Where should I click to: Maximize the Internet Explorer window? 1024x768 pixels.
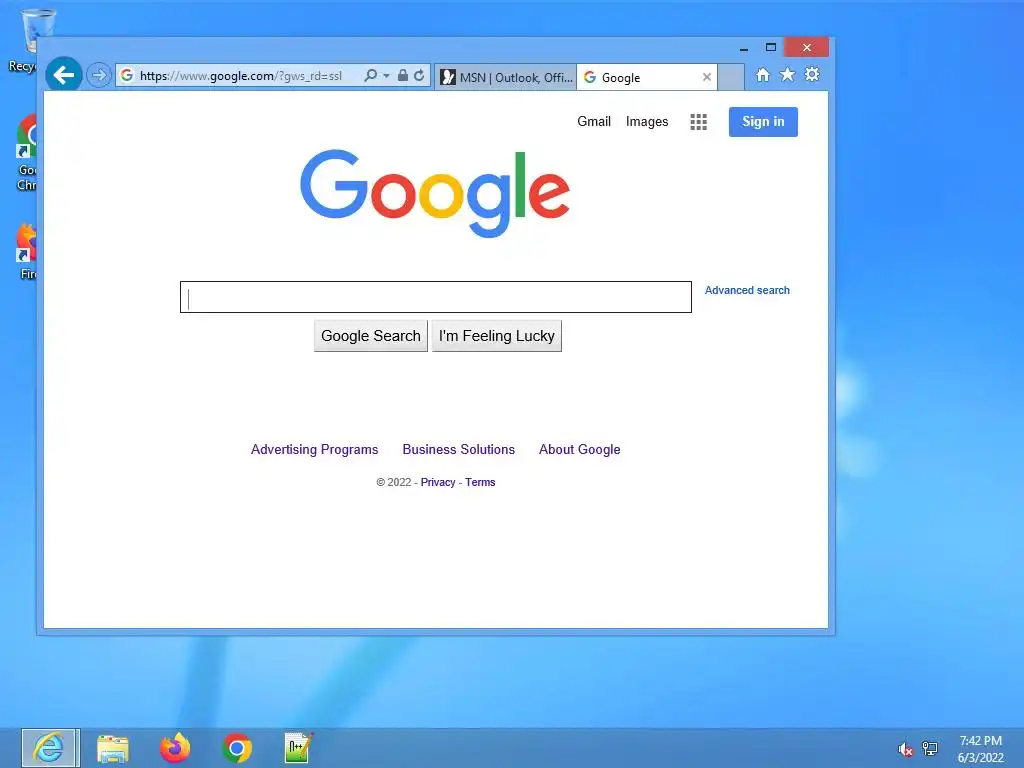click(771, 48)
